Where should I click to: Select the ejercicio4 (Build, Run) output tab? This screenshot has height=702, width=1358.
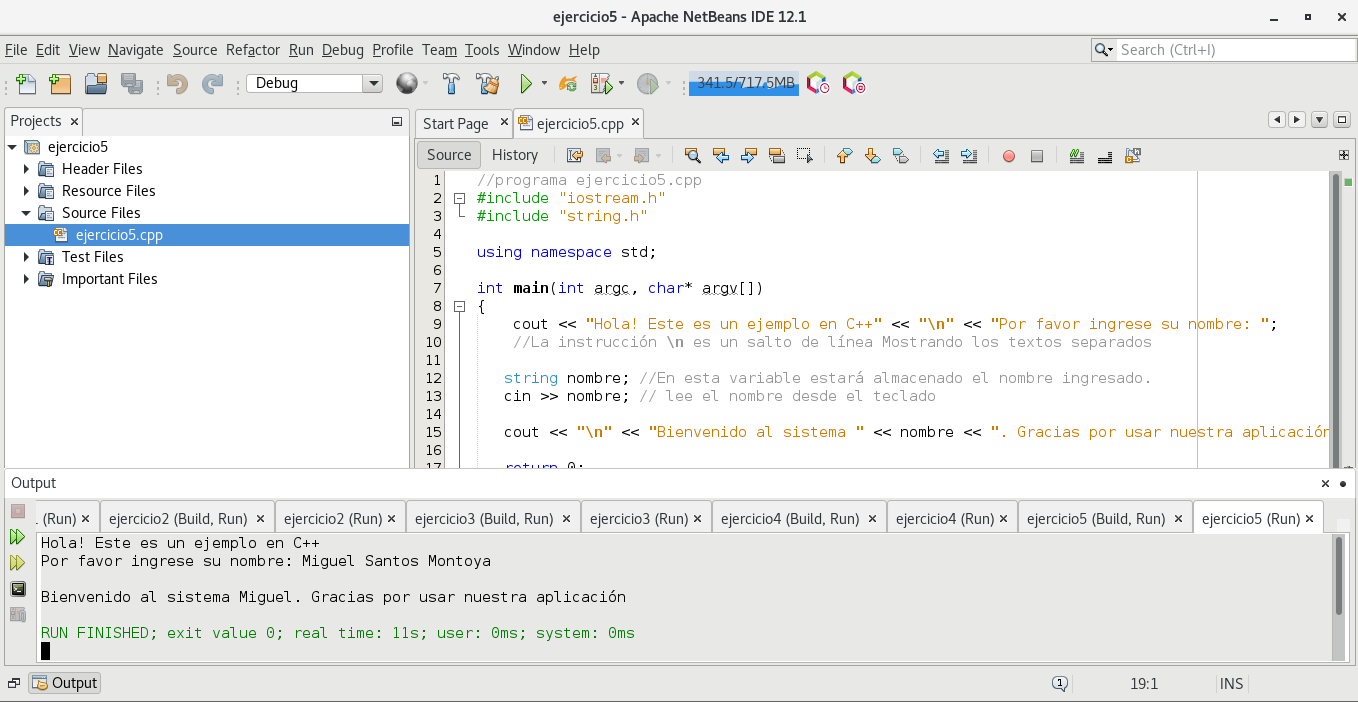coord(789,519)
